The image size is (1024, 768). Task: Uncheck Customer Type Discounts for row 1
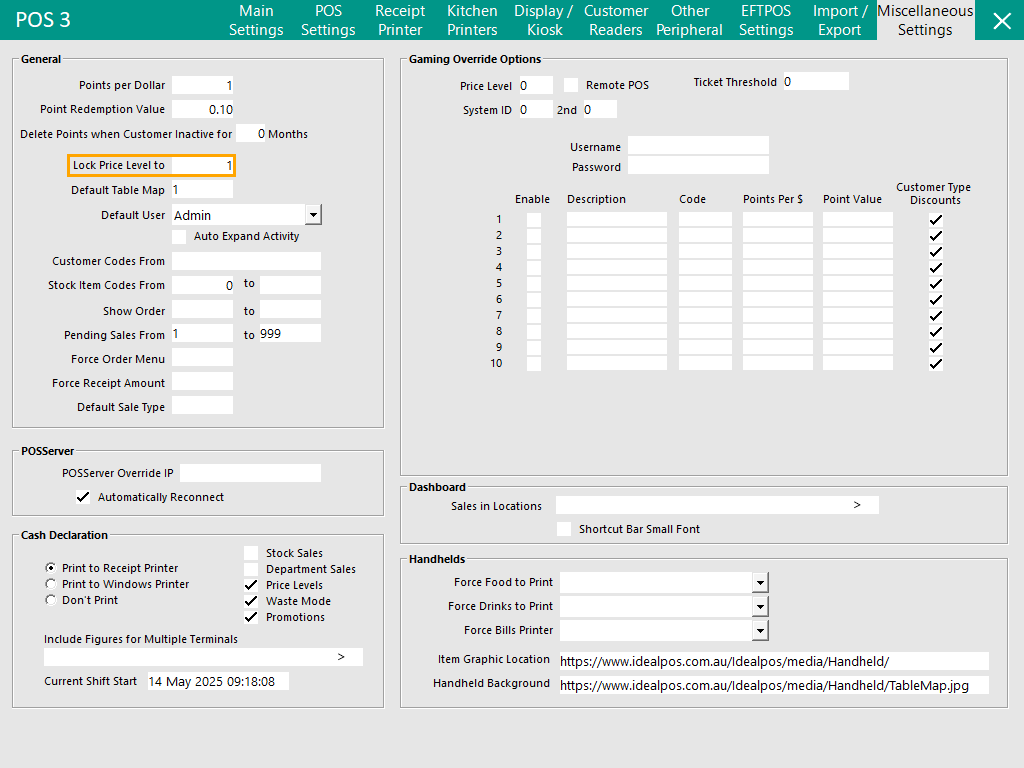936,219
